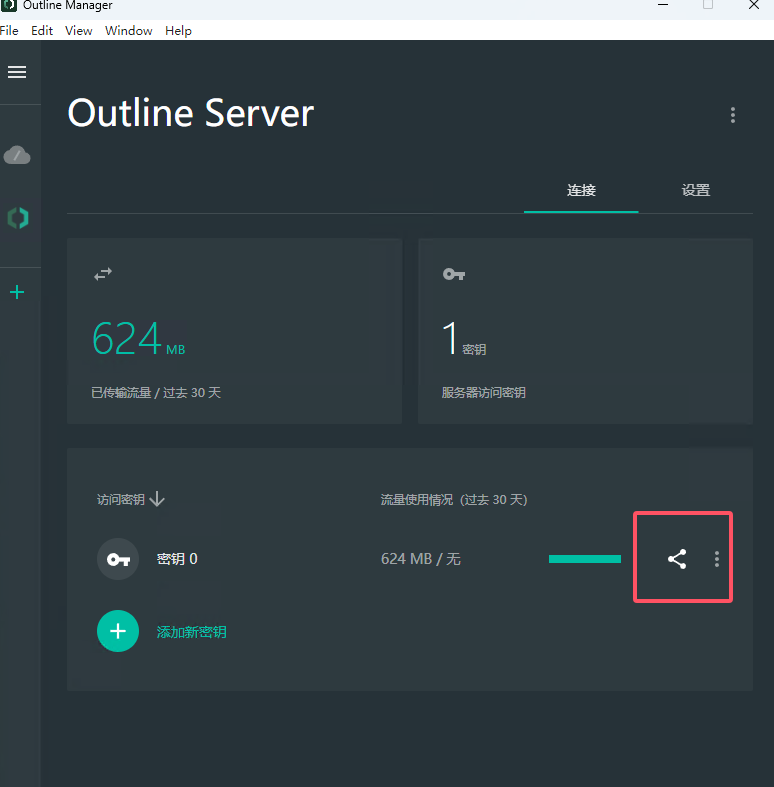Click the key avatar of 密钥 0
774x787 pixels.
point(118,559)
